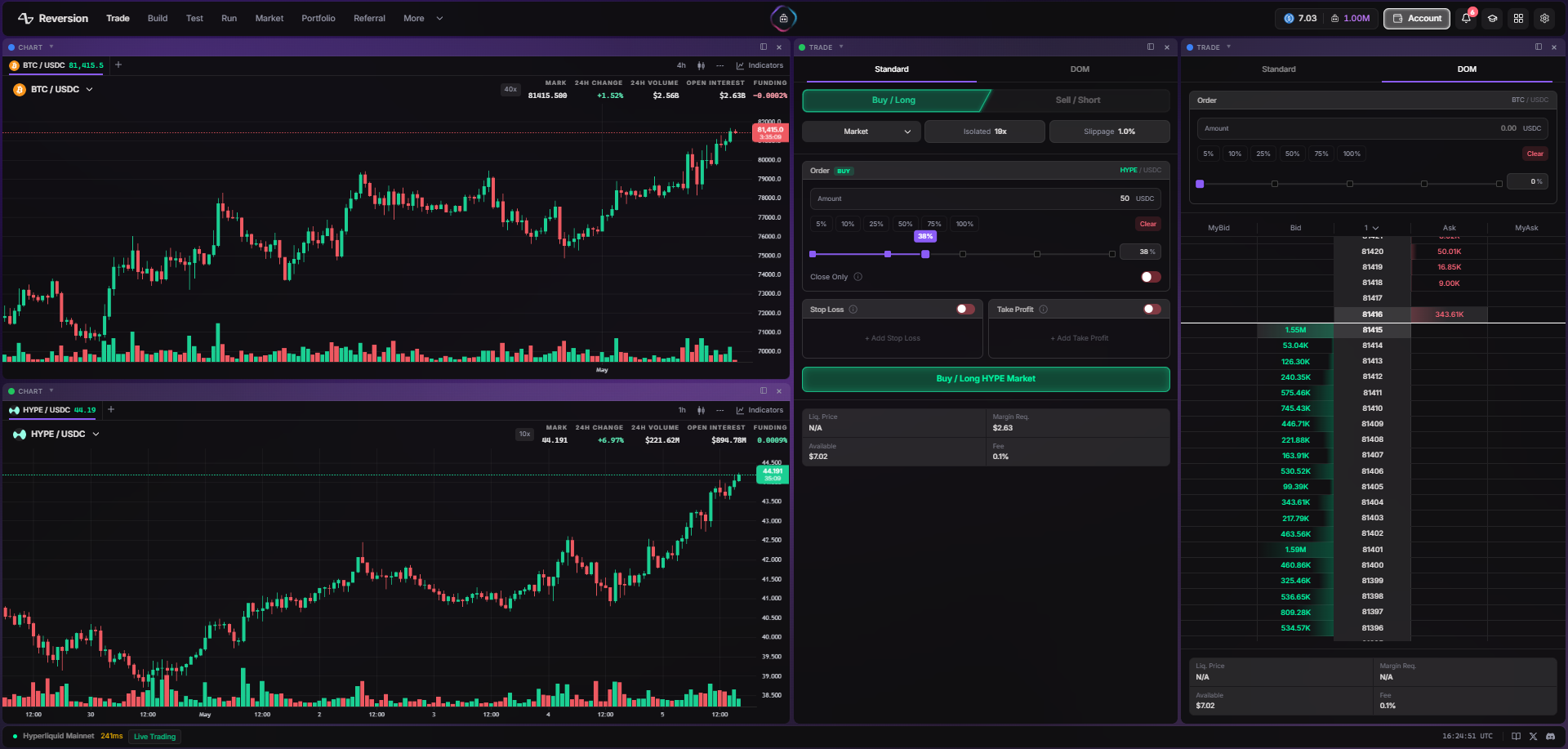Open the X (Twitter) icon in status bar
The image size is (1568, 749).
point(1533,736)
